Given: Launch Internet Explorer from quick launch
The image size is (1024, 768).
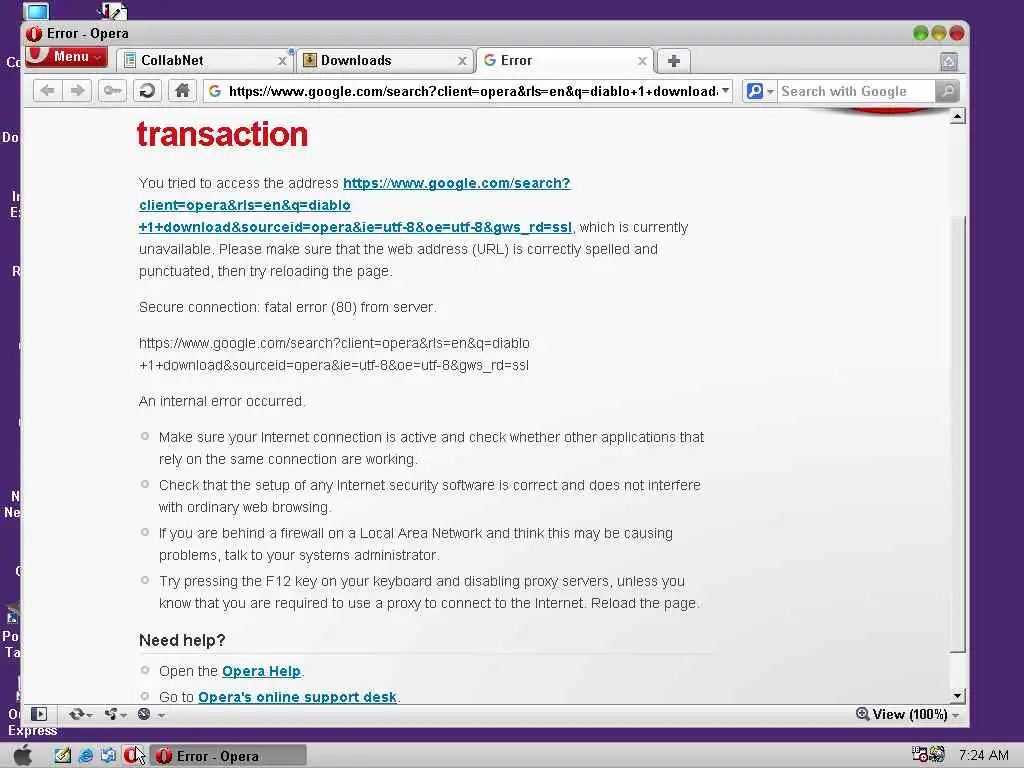Looking at the screenshot, I should [x=86, y=756].
